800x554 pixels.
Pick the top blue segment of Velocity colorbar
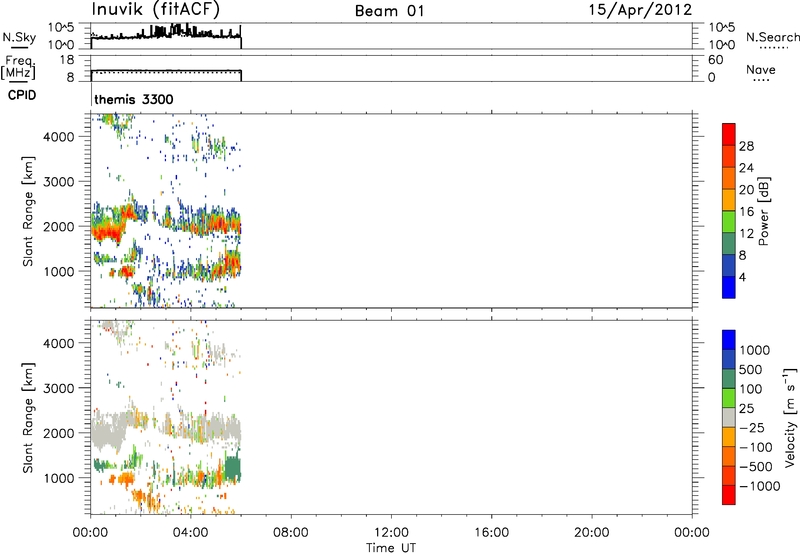(729, 340)
